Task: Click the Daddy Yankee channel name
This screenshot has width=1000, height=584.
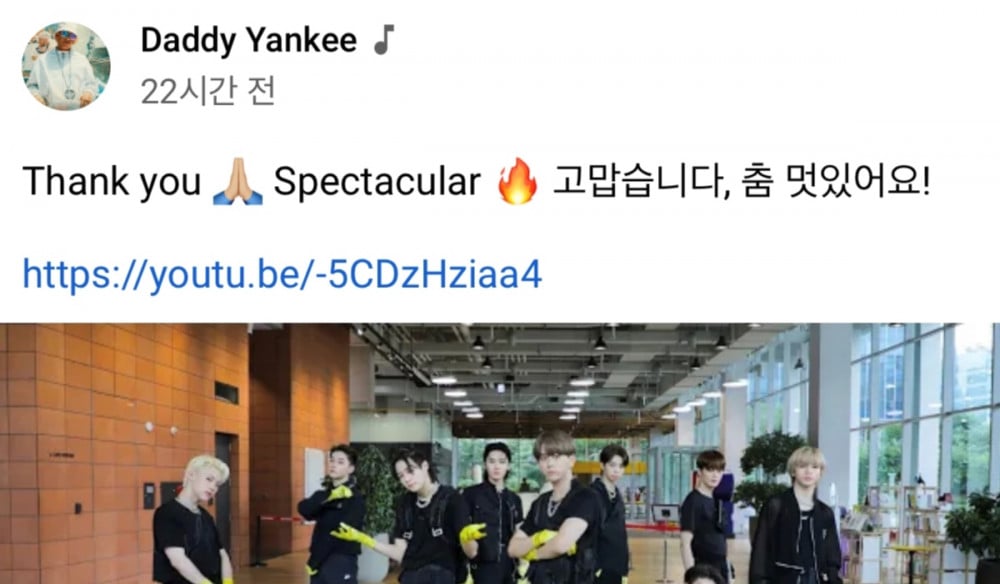Action: point(249,41)
